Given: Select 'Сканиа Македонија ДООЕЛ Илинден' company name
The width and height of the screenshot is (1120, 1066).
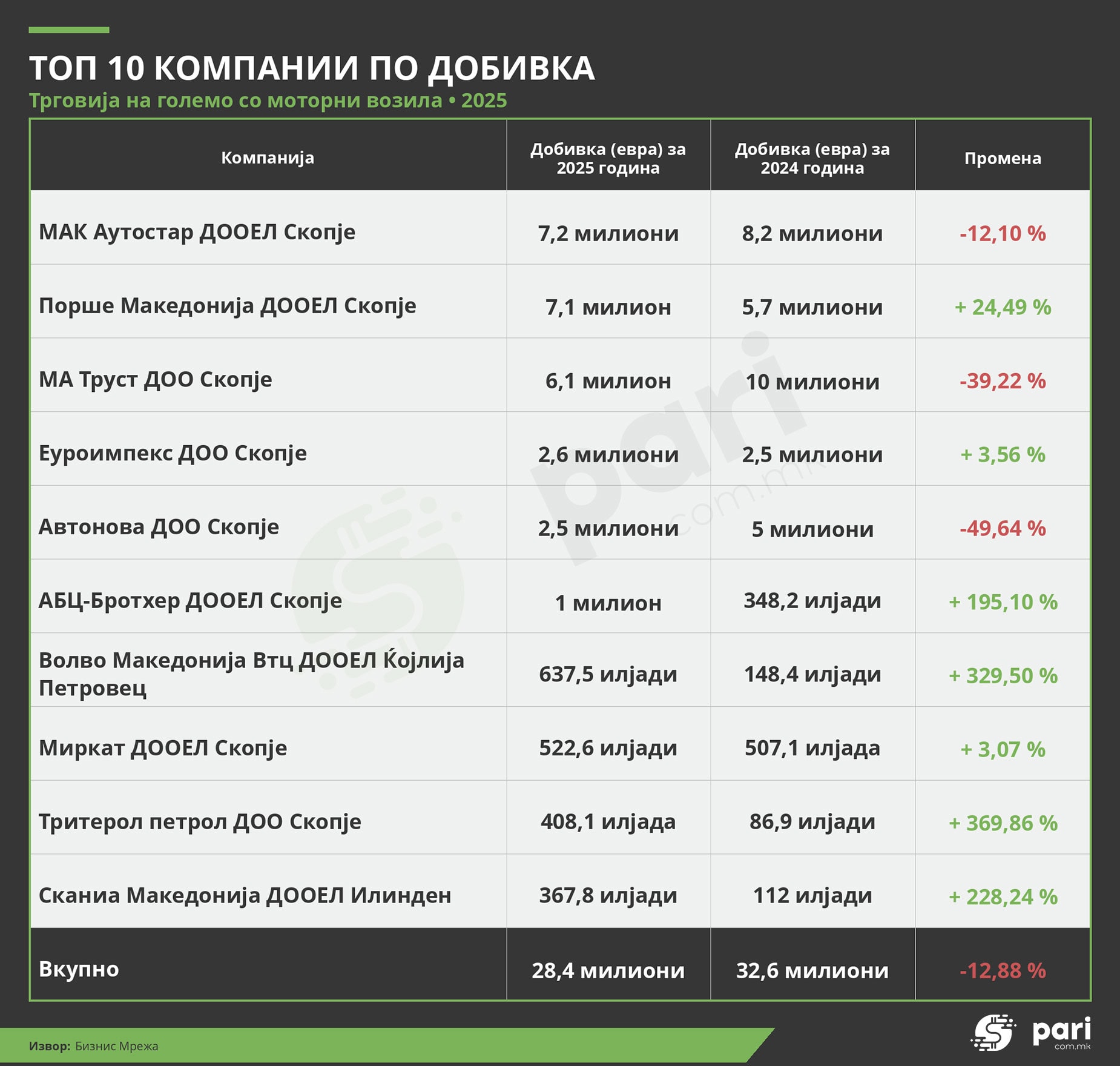Looking at the screenshot, I should [245, 895].
